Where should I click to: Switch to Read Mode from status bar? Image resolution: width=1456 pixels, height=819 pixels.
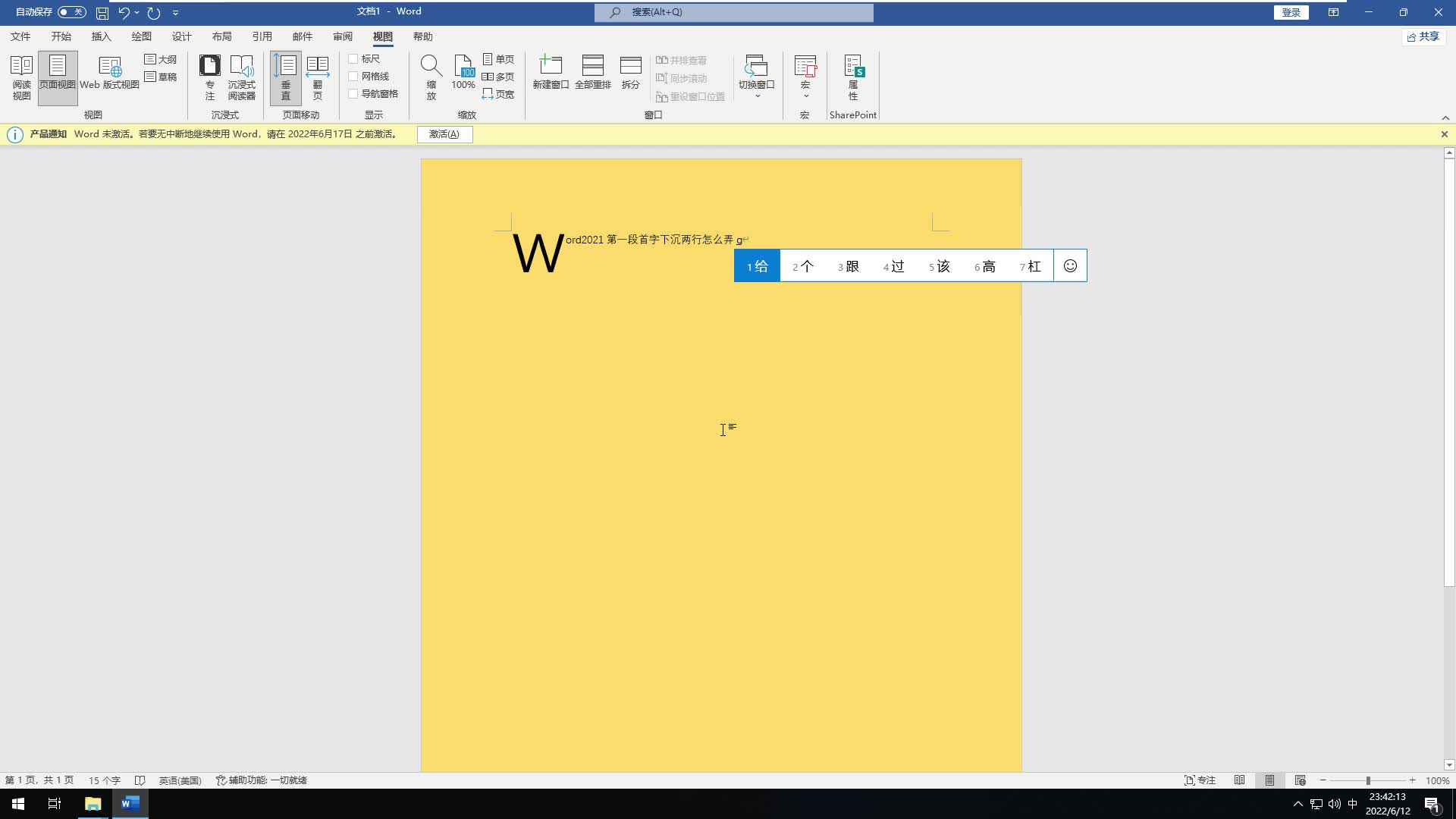[1239, 780]
